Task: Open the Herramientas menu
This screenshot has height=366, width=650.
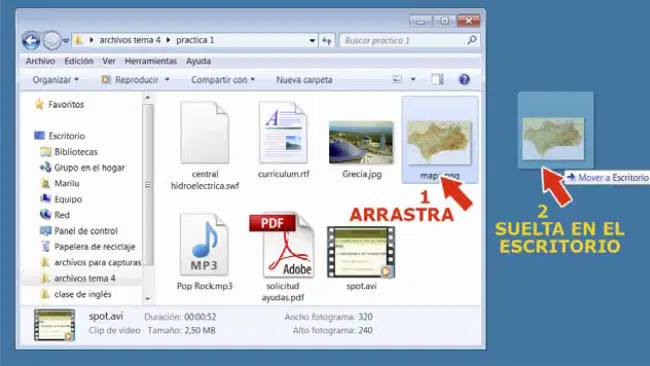Action: 150,61
